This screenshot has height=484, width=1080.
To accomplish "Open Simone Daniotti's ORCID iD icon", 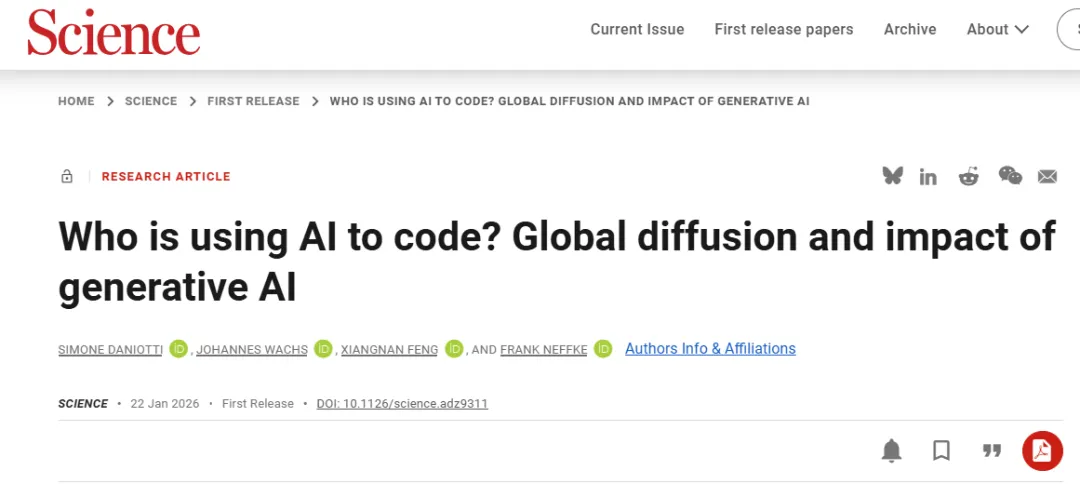I will pos(178,349).
